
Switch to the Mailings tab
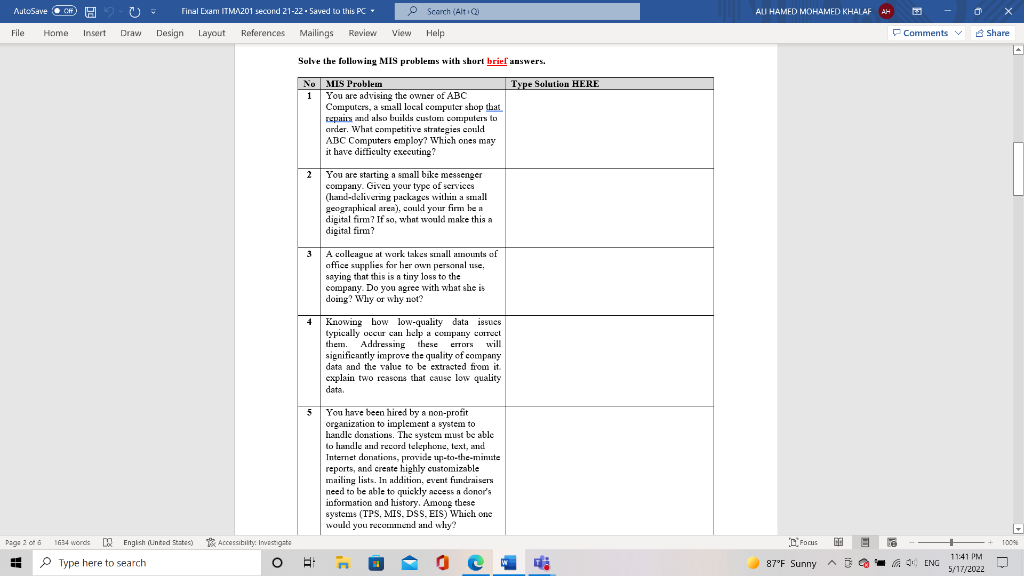click(x=316, y=33)
